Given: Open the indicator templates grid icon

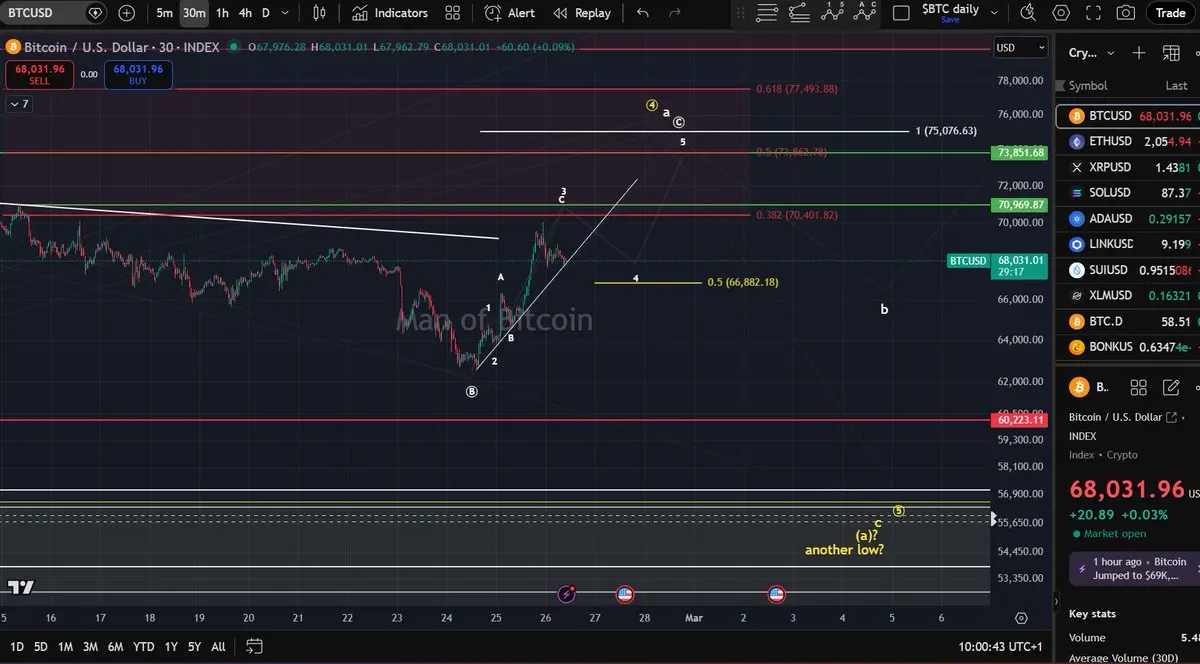Looking at the screenshot, I should click(x=453, y=13).
